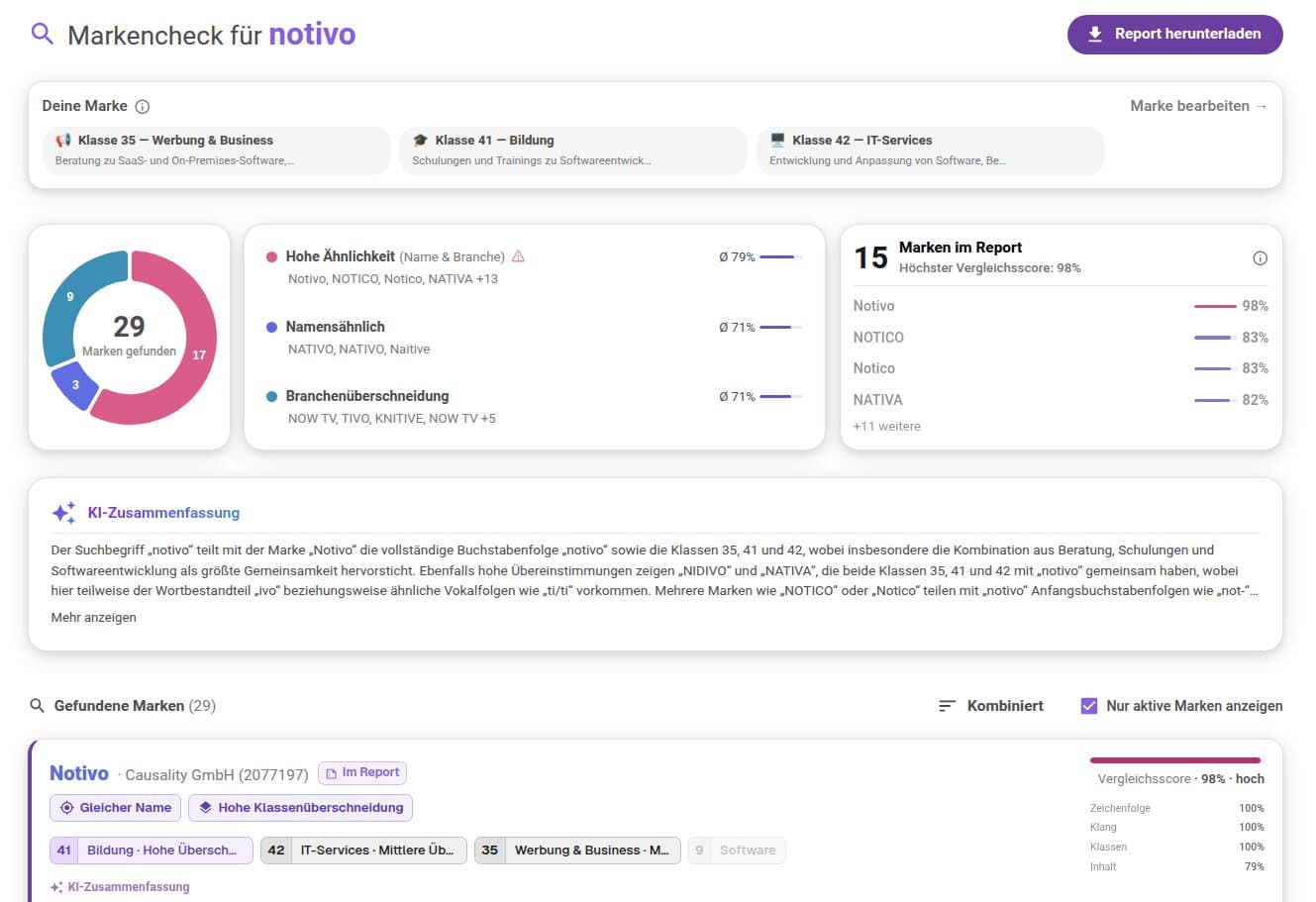This screenshot has width=1316, height=902.
Task: Click the download arrow icon in the report button
Action: (x=1095, y=35)
